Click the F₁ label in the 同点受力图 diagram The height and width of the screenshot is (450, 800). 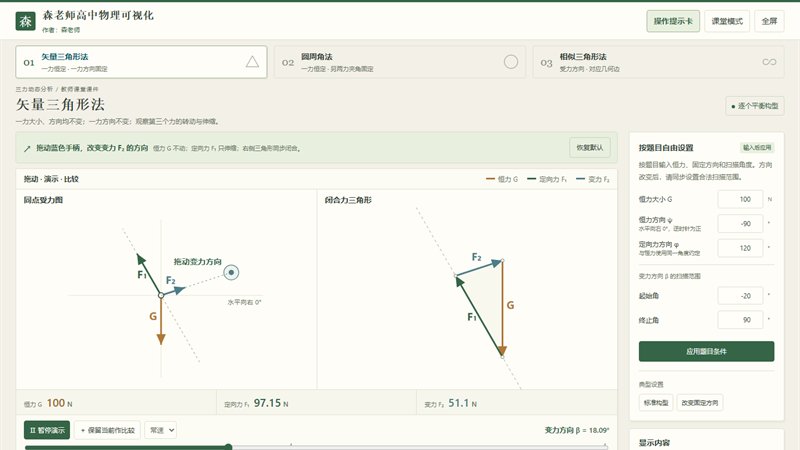(x=142, y=275)
